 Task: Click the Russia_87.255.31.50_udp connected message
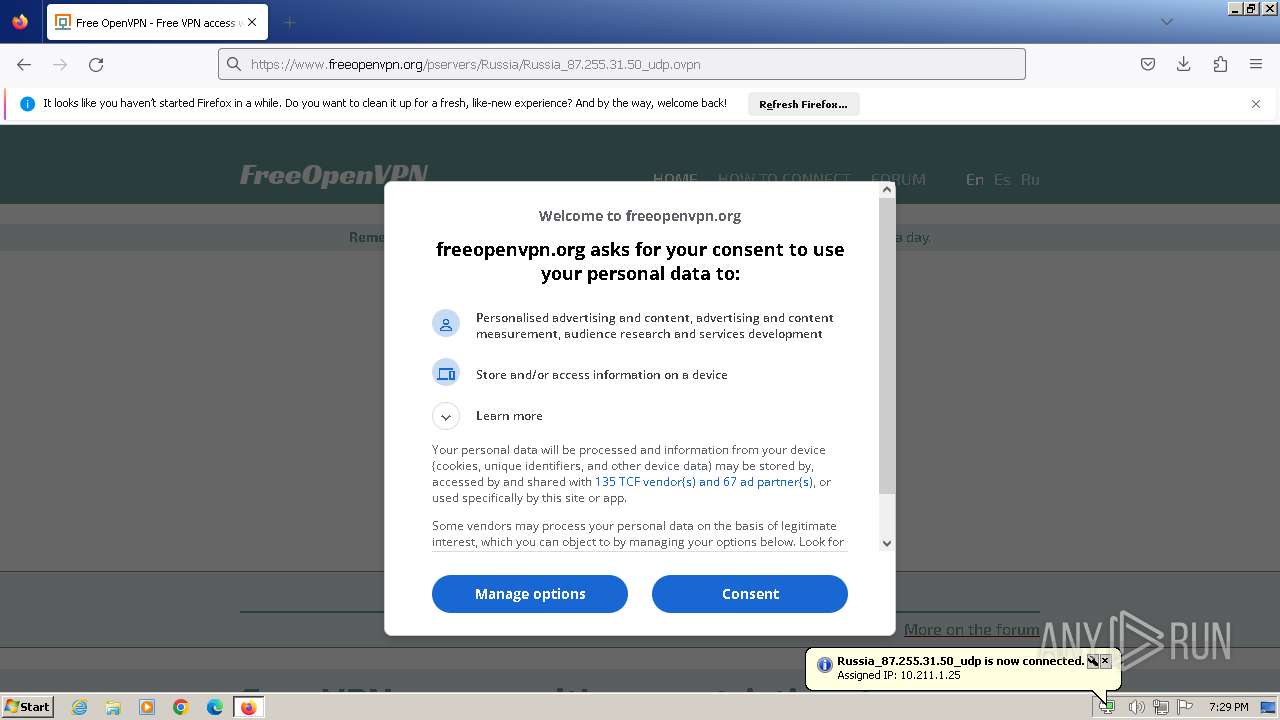tap(960, 661)
